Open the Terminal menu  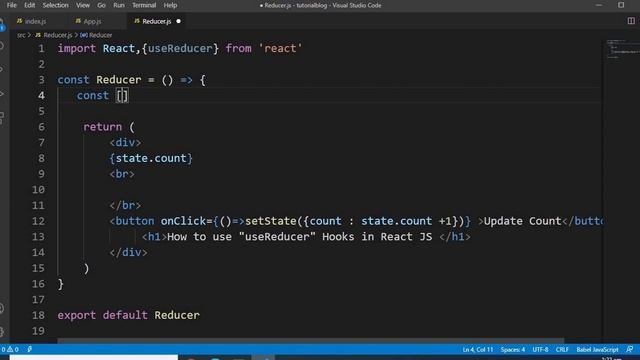[144, 5]
